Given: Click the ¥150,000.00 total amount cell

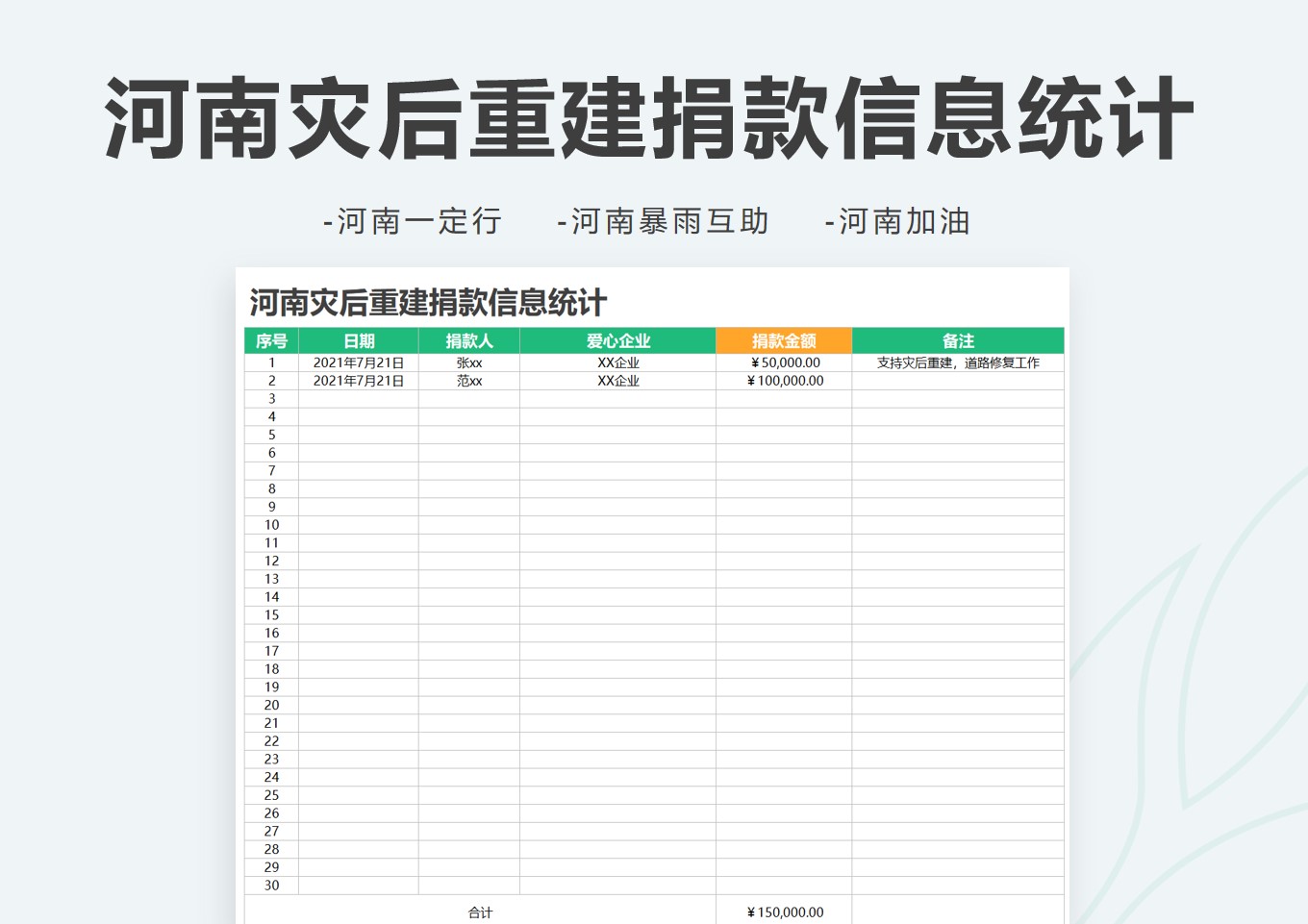Looking at the screenshot, I should [784, 912].
